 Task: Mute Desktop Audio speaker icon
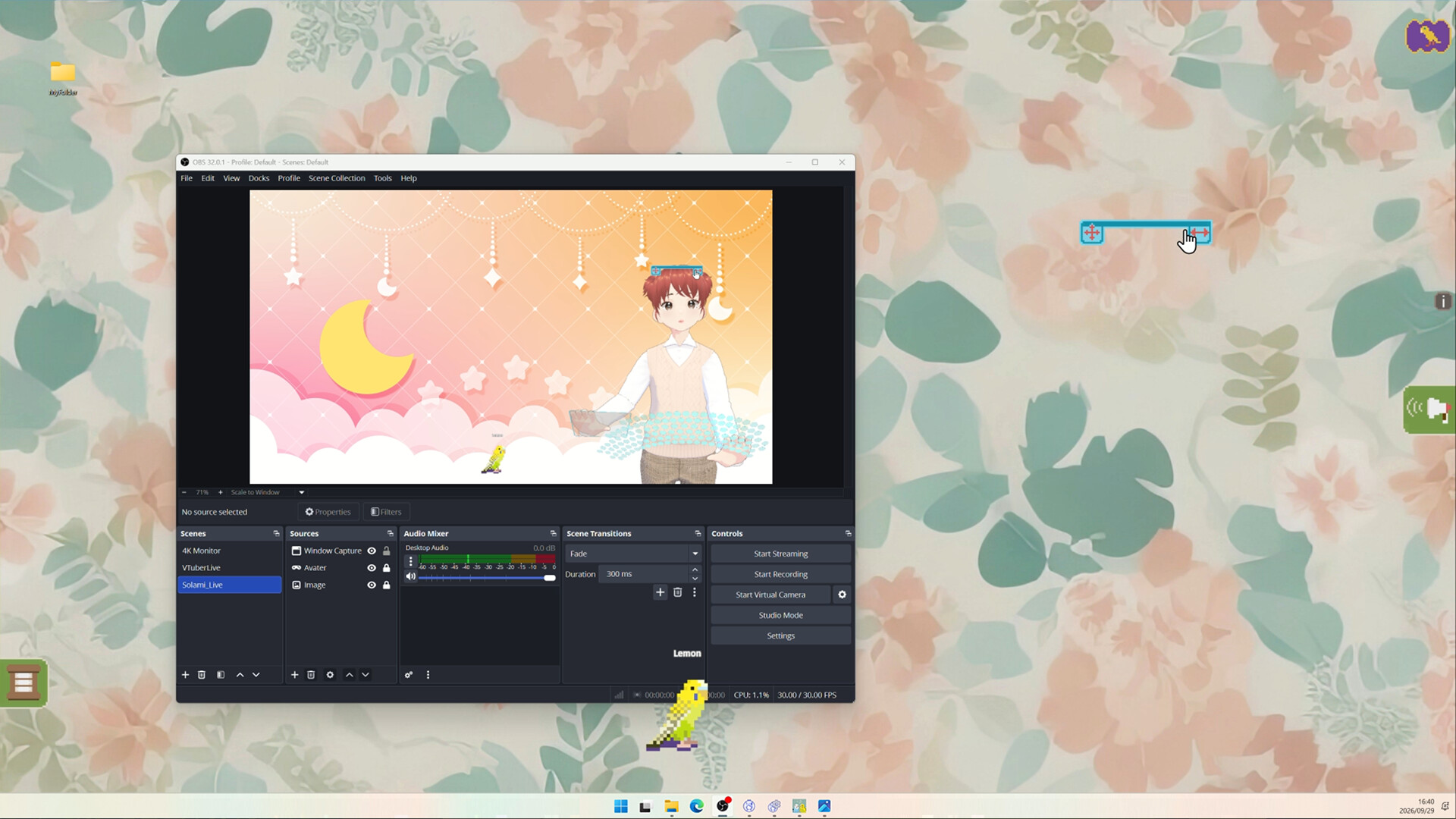point(410,577)
